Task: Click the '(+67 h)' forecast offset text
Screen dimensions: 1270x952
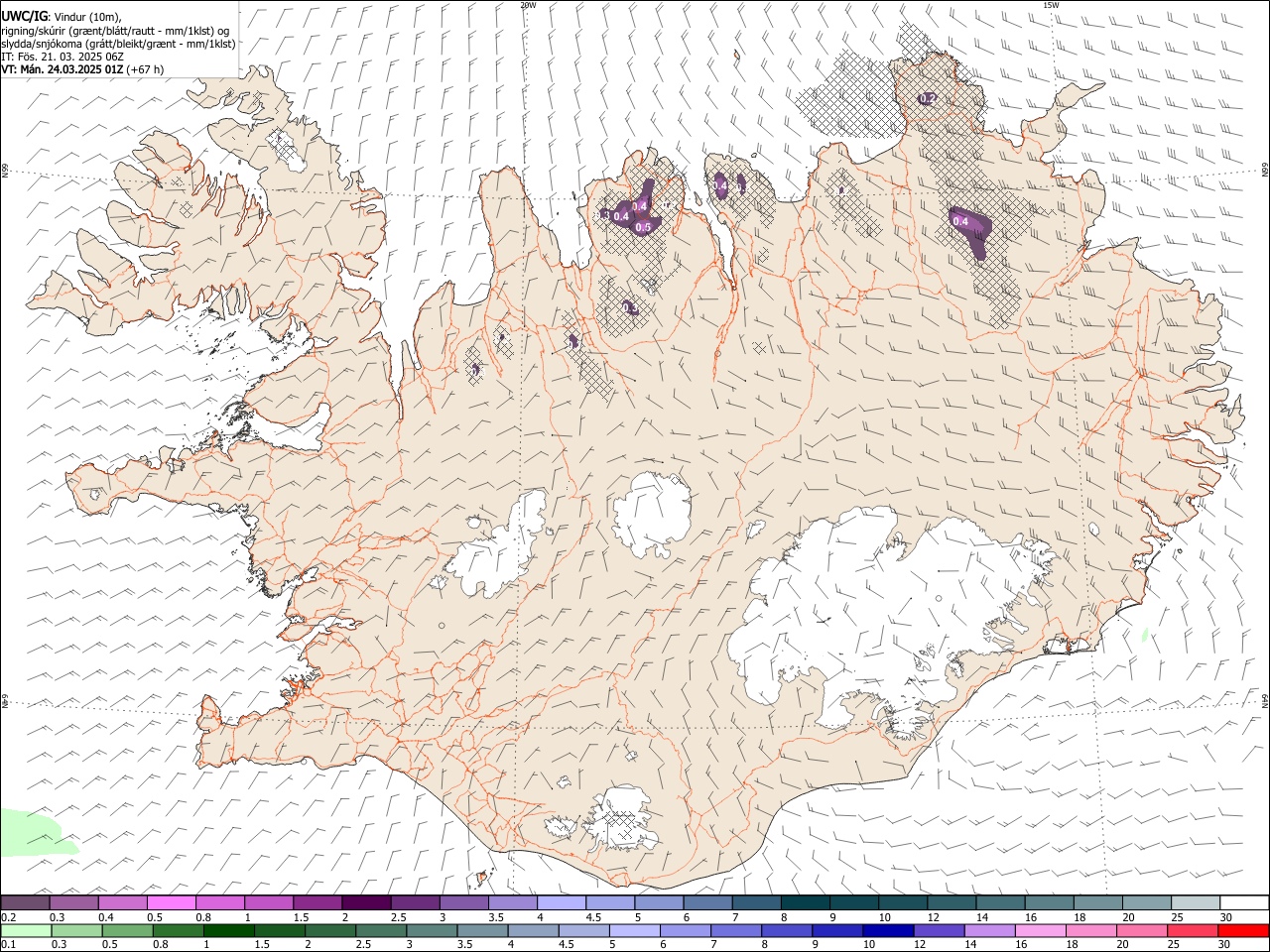Action: tap(146, 69)
